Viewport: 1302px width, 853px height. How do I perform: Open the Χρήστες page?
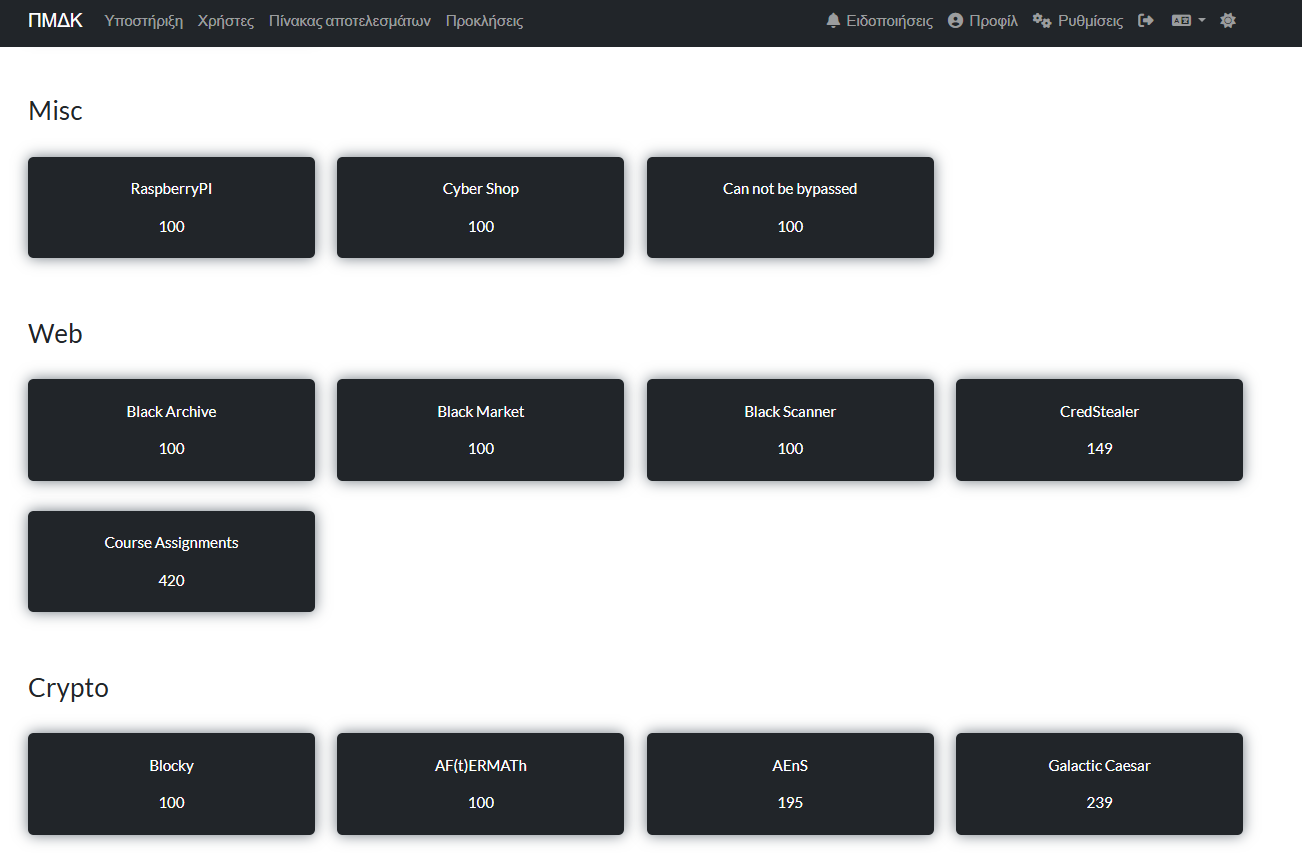coord(226,21)
